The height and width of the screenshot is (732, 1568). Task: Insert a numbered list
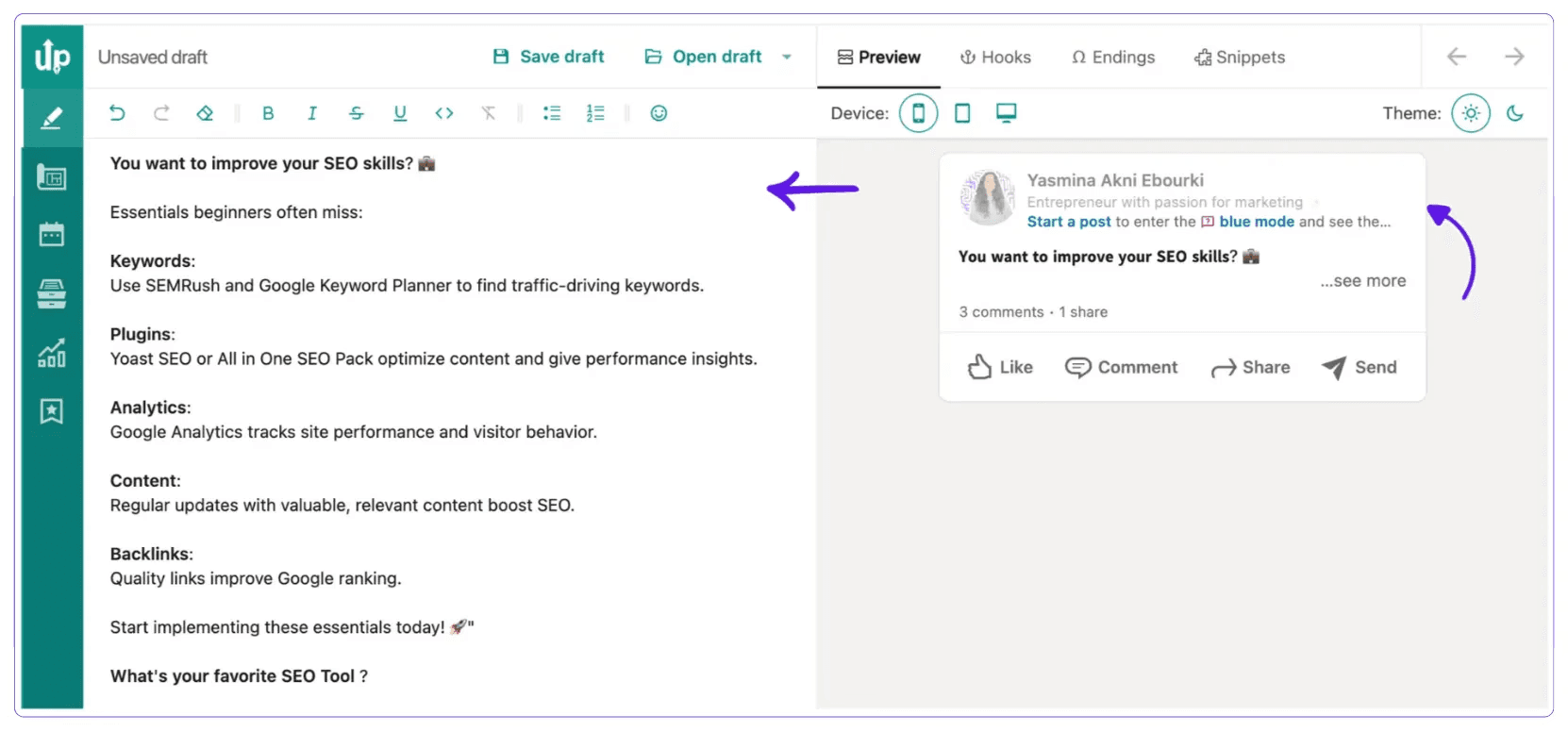point(595,113)
